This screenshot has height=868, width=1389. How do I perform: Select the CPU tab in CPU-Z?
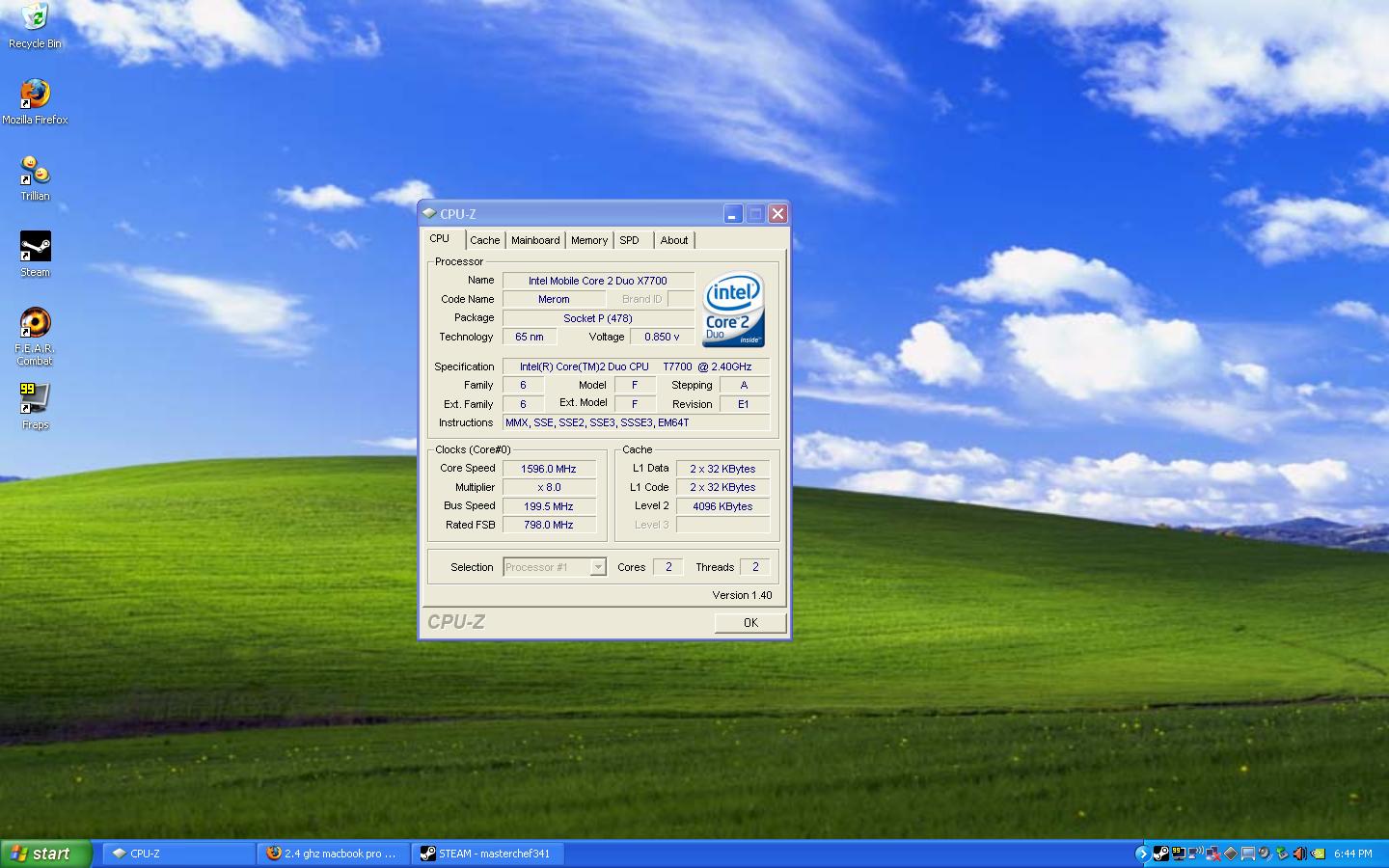443,238
